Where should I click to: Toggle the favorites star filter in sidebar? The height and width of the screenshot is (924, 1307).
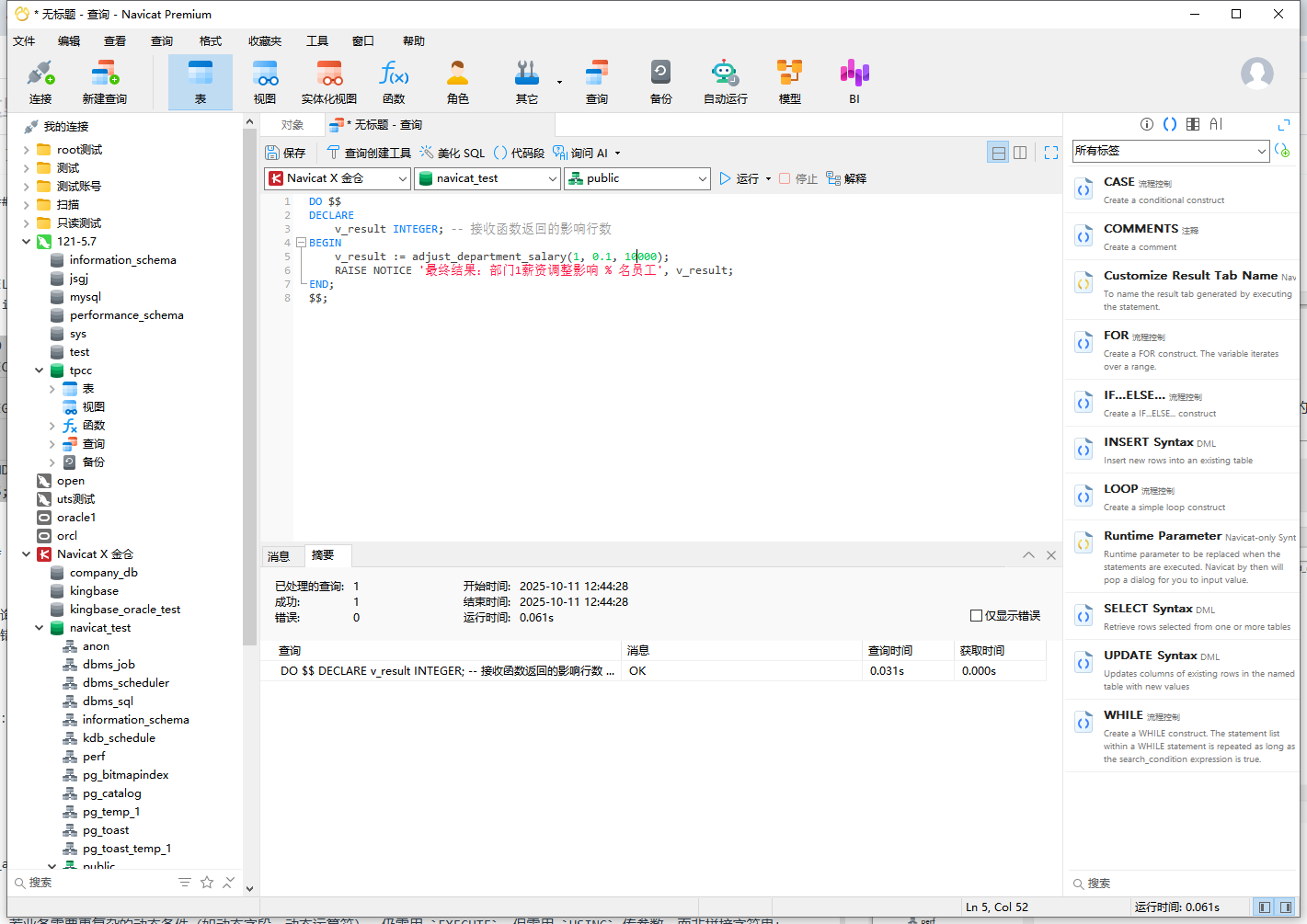tap(207, 883)
